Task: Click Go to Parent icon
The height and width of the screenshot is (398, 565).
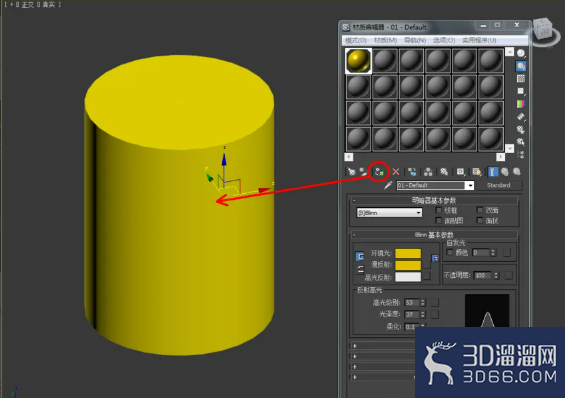Action: pos(504,172)
